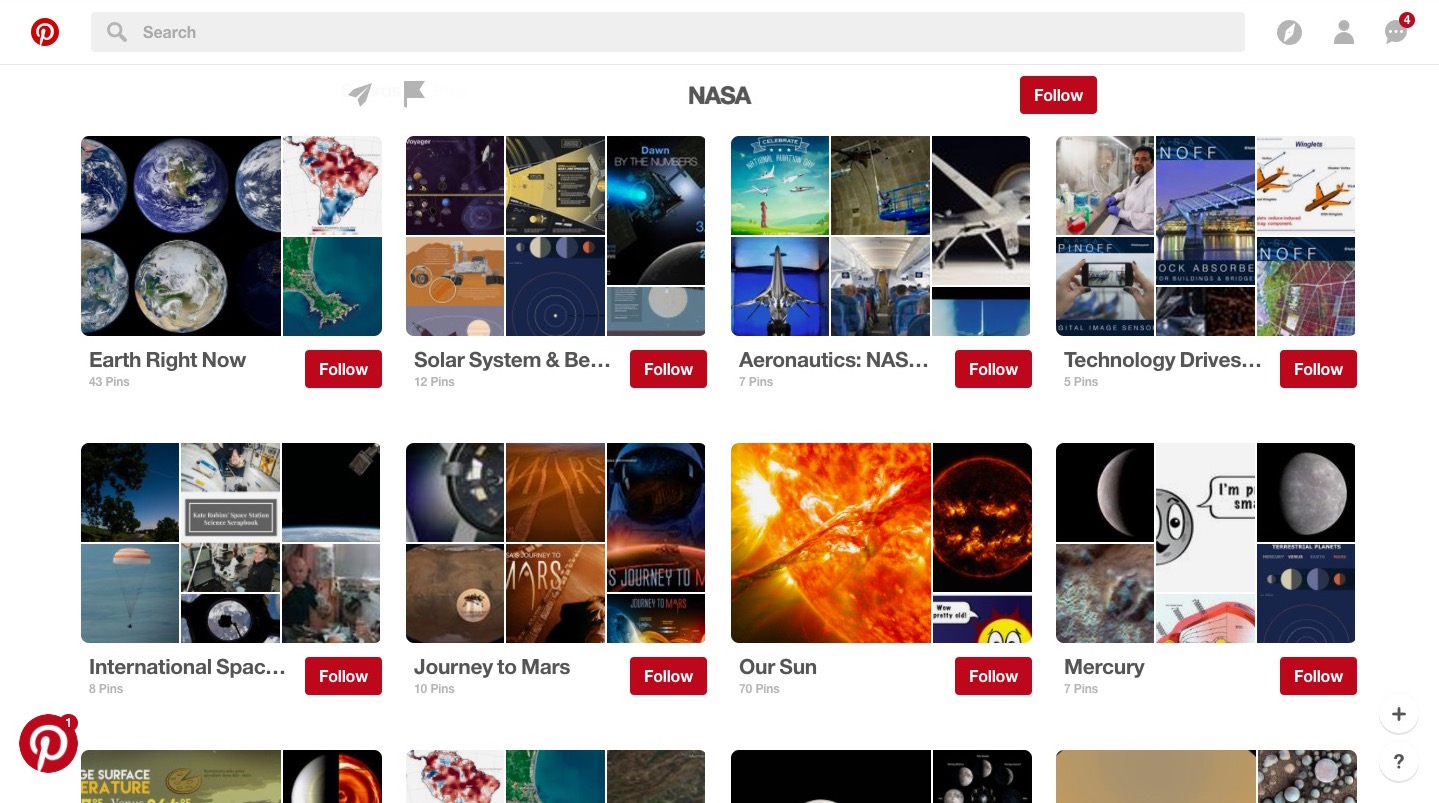Open the Technology Drives… board title
This screenshot has height=803, width=1439.
tap(1163, 360)
